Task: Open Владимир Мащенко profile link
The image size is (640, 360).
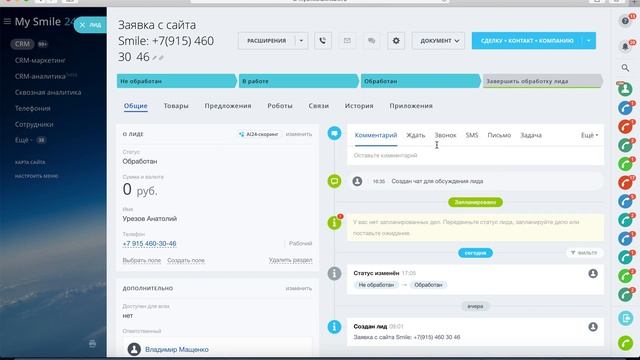Action: 177,349
